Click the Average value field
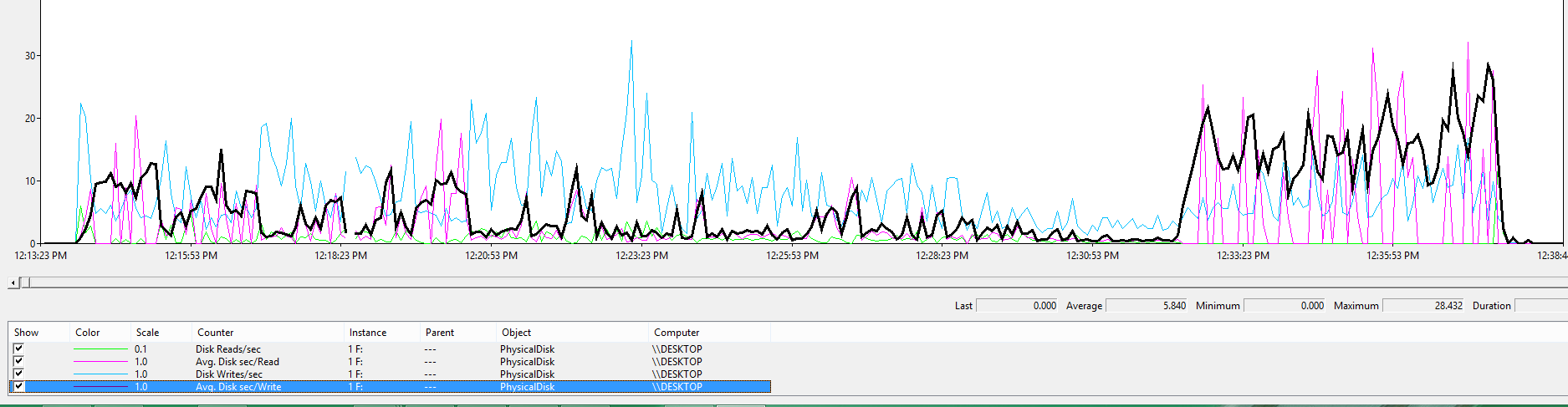The height and width of the screenshot is (407, 1568). 1147,306
